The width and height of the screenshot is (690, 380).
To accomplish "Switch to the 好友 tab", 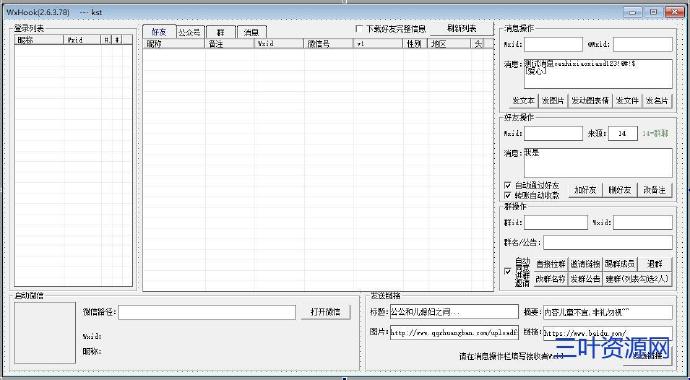I will [159, 32].
